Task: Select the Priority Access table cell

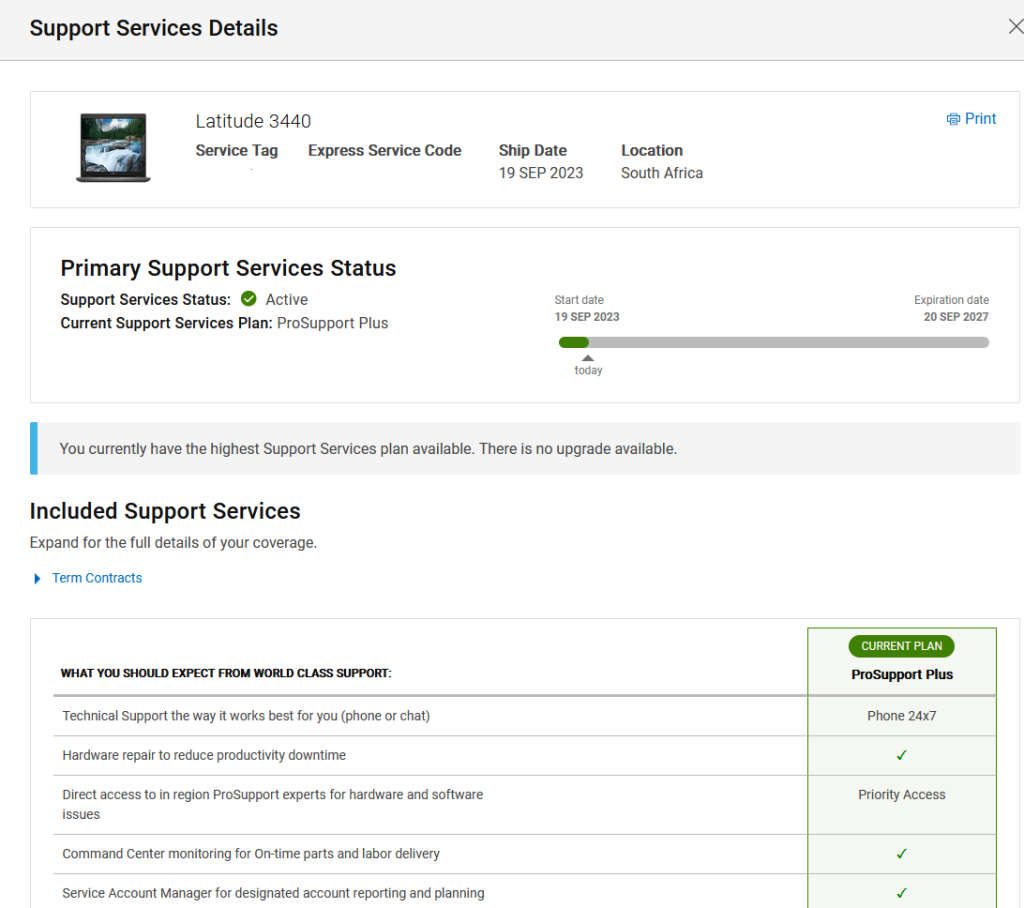Action: pos(901,795)
